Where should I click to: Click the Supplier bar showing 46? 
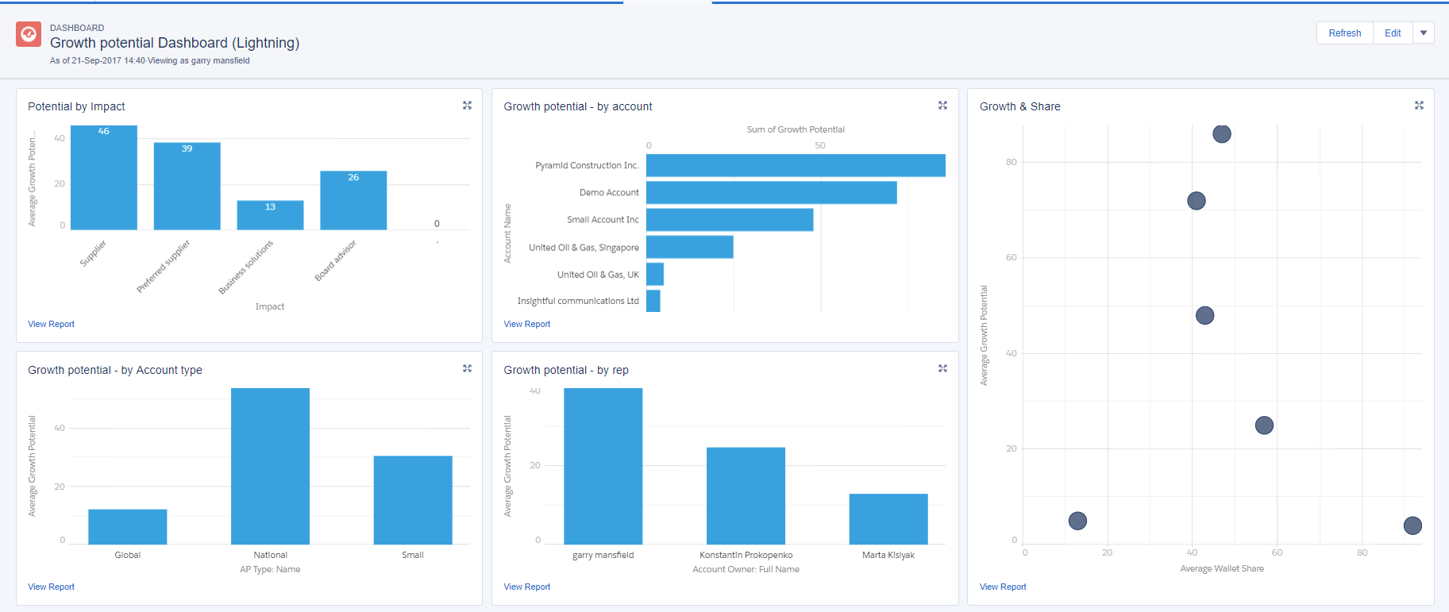[x=104, y=178]
